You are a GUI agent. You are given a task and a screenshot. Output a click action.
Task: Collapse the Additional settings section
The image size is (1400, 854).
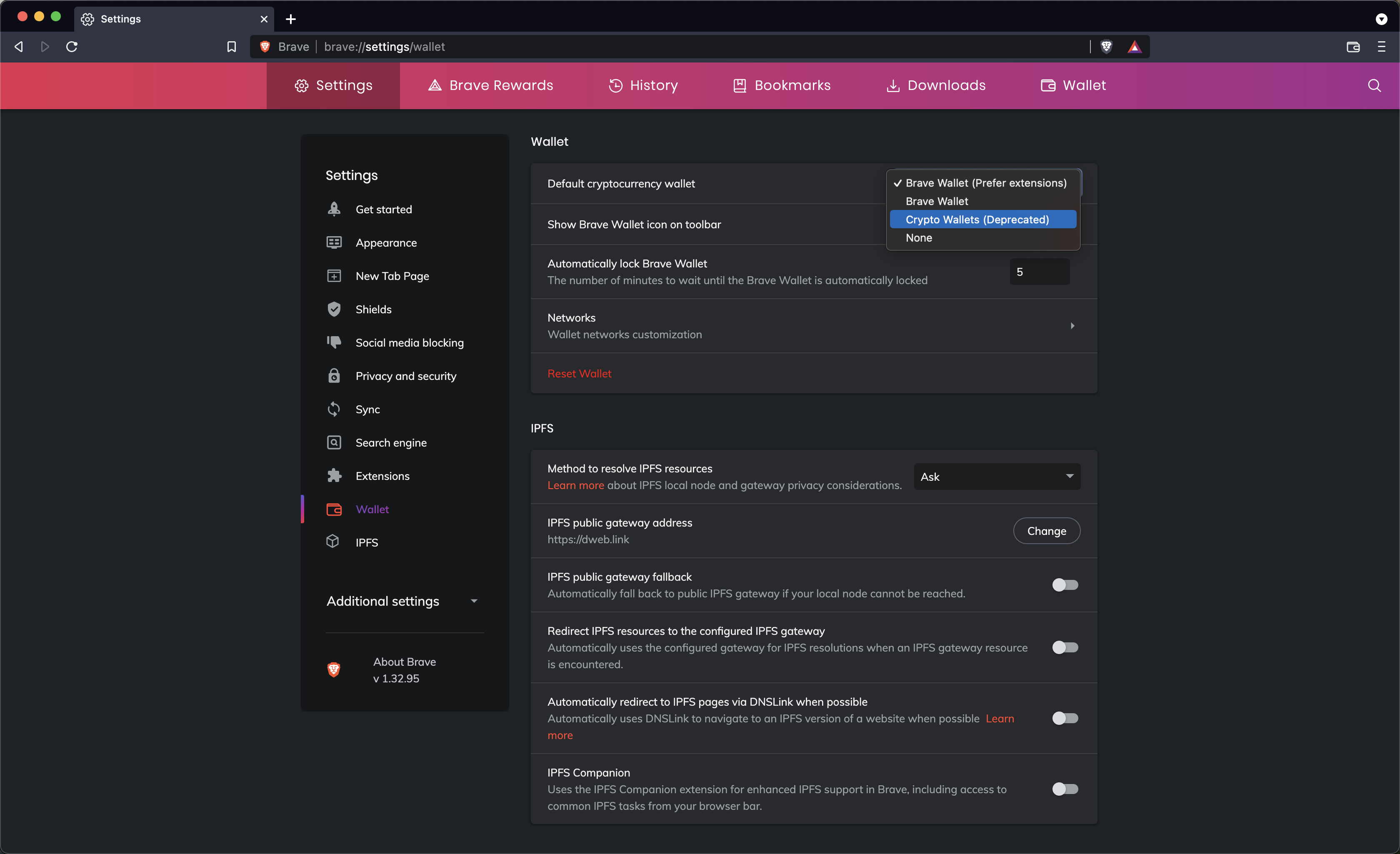click(x=475, y=601)
